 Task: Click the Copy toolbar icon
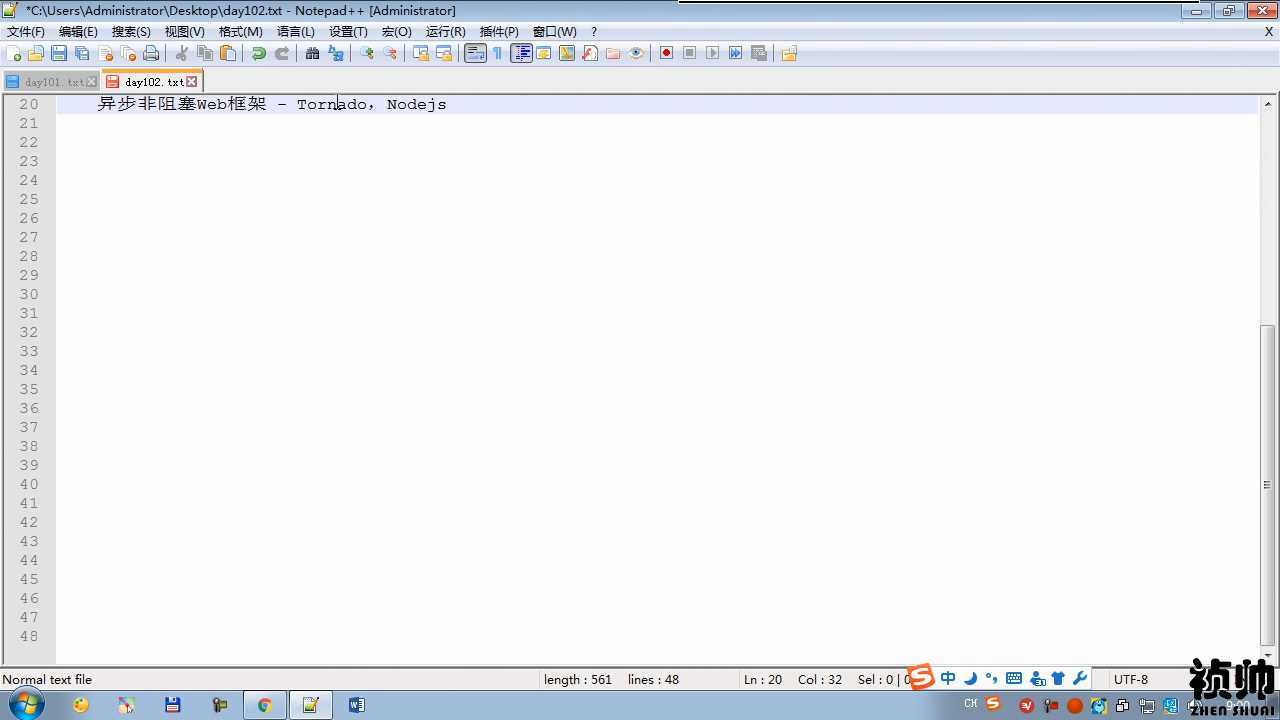(205, 53)
